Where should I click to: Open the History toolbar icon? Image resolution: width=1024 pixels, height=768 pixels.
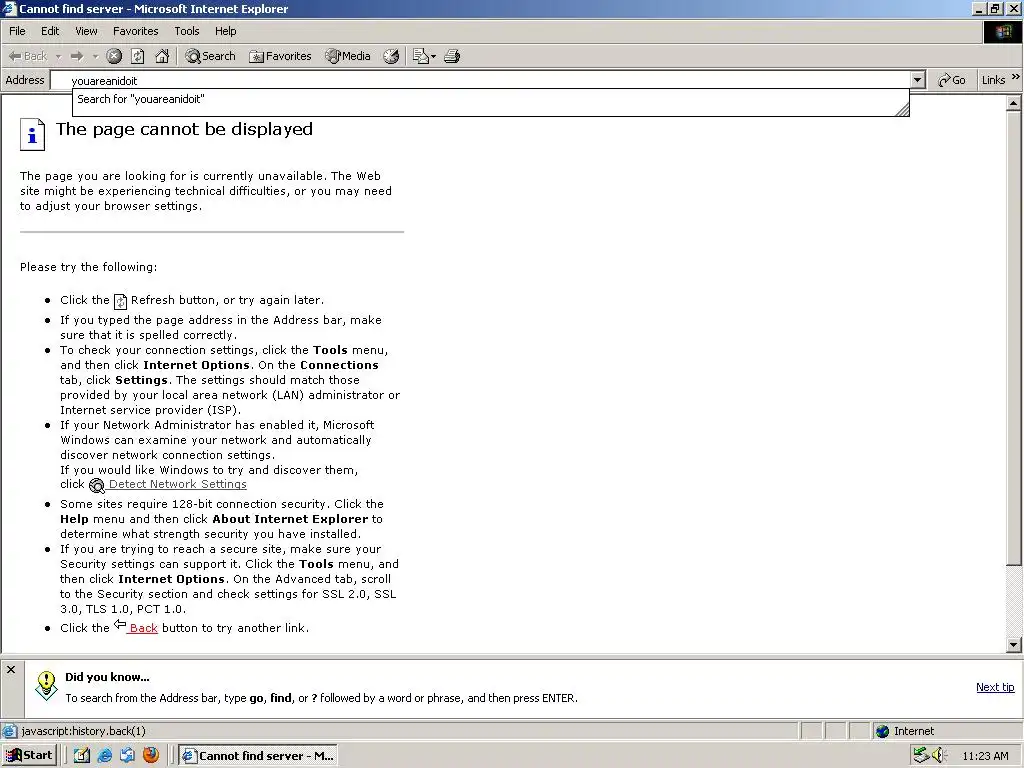[x=391, y=56]
